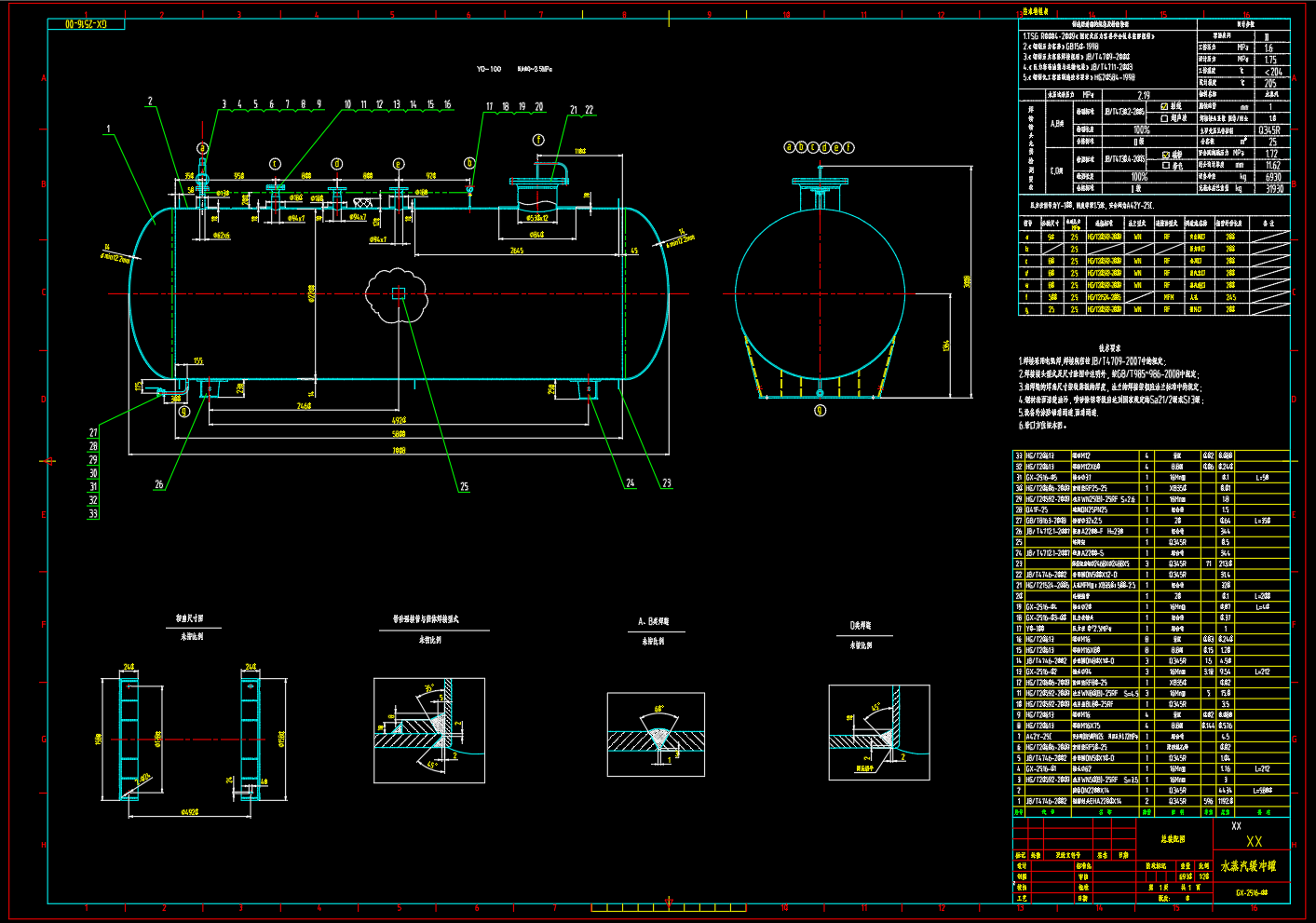1316x923 pixels.
Task: Check the empty box below the A,B checked box
Action: (x=1165, y=118)
